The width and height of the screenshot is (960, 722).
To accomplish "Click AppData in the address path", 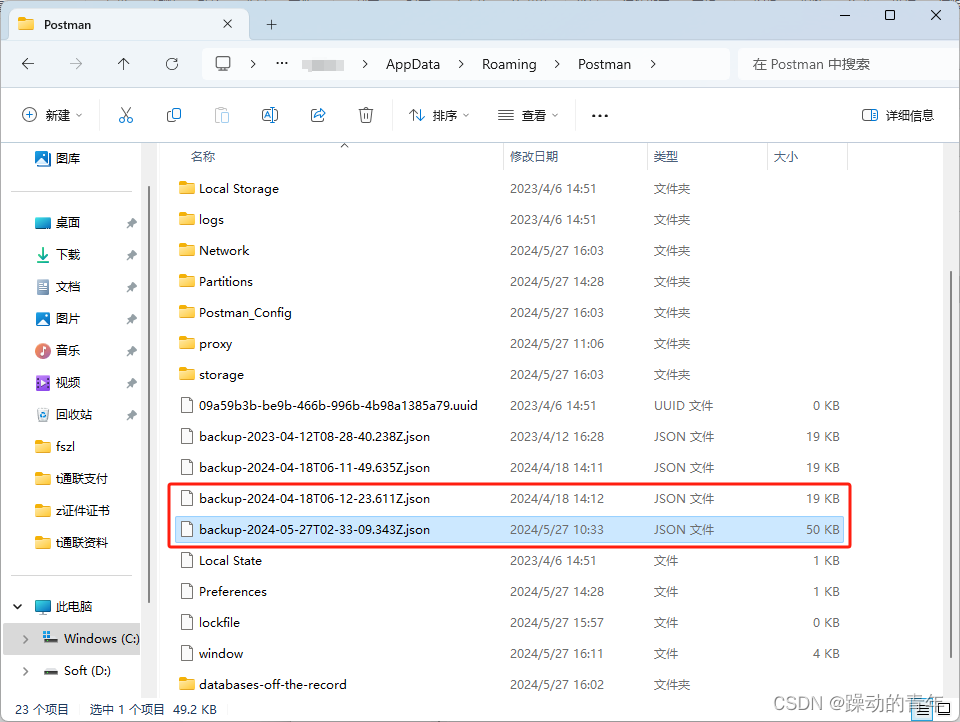I will pos(413,64).
